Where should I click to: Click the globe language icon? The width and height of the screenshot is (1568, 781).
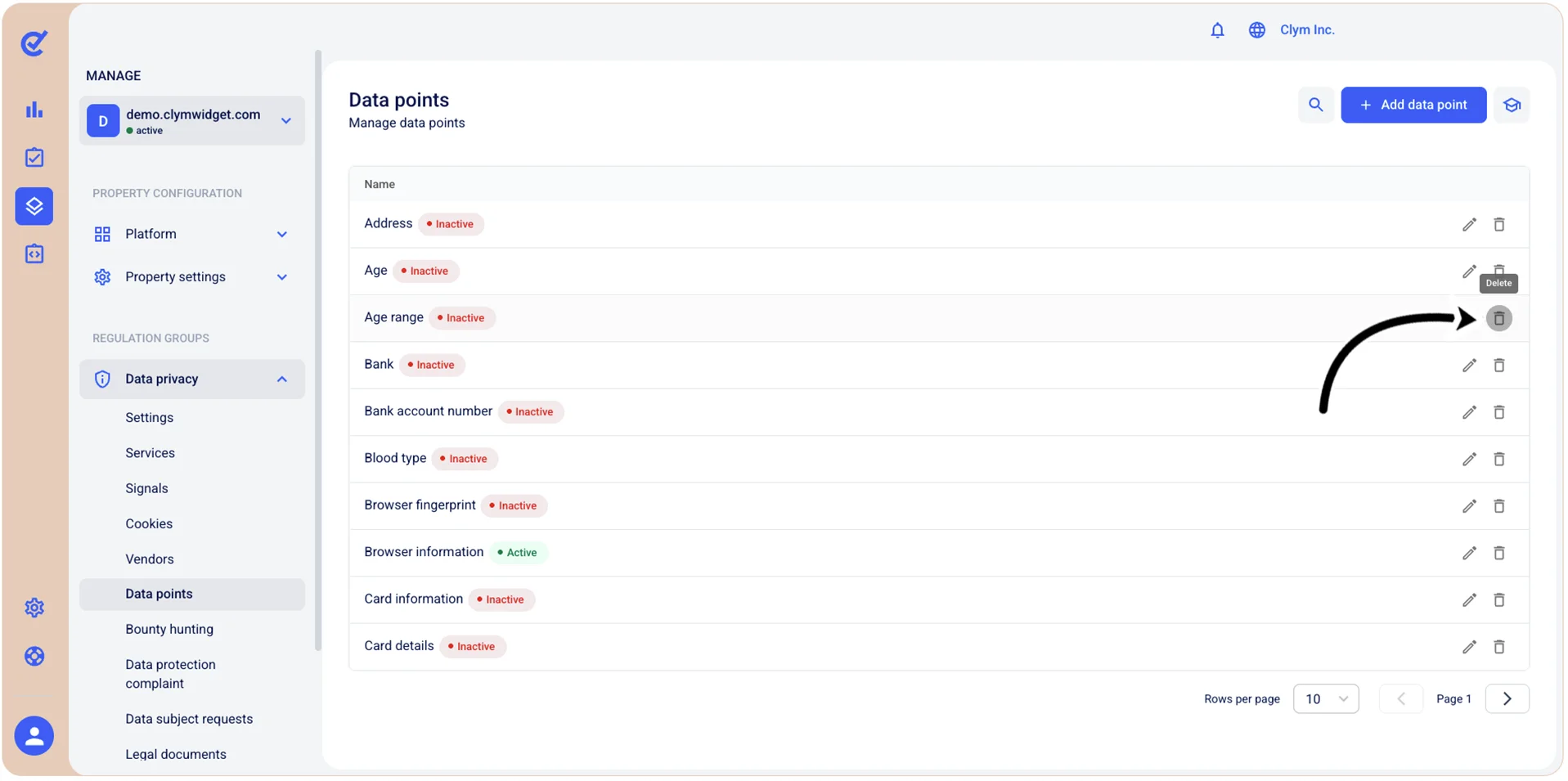point(1256,30)
